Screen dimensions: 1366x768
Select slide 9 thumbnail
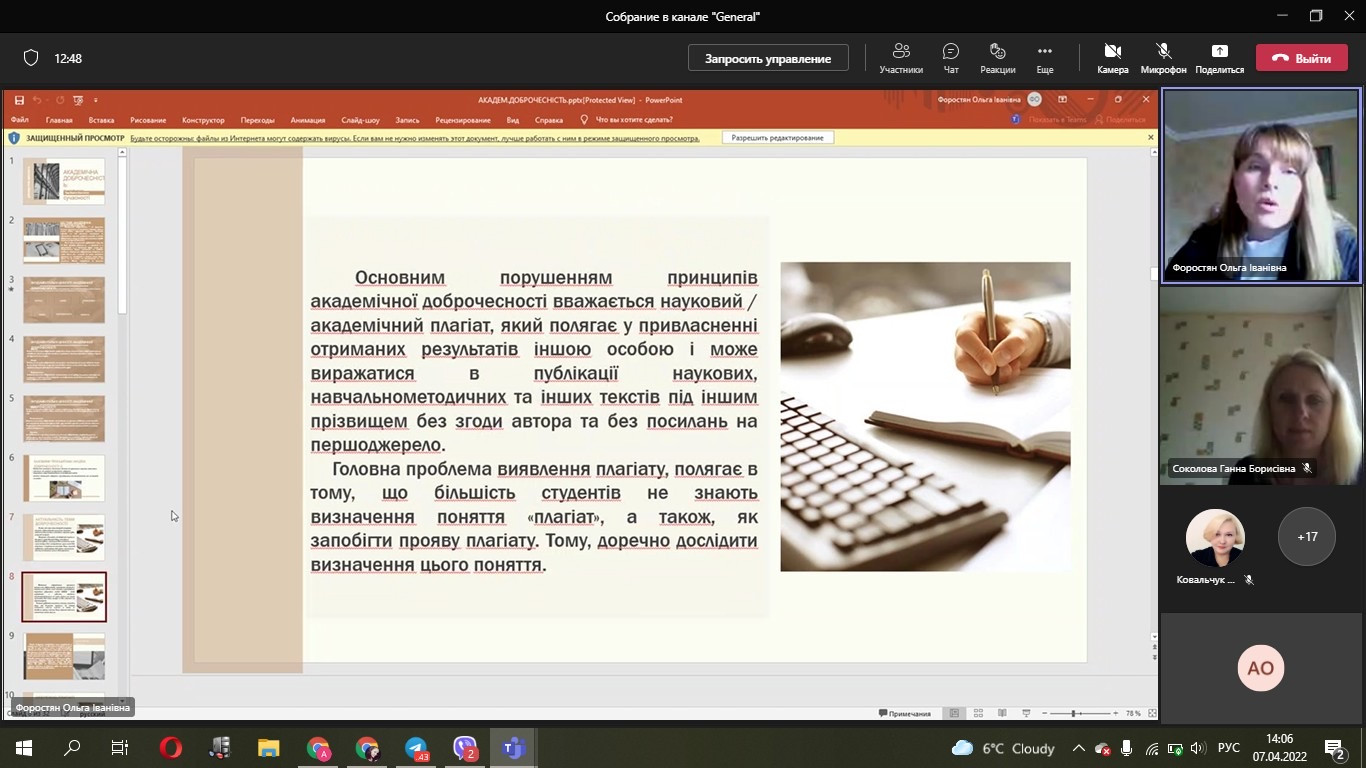64,656
